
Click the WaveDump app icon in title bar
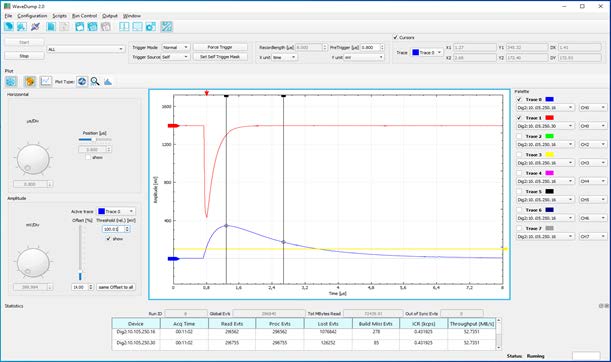(7, 6)
